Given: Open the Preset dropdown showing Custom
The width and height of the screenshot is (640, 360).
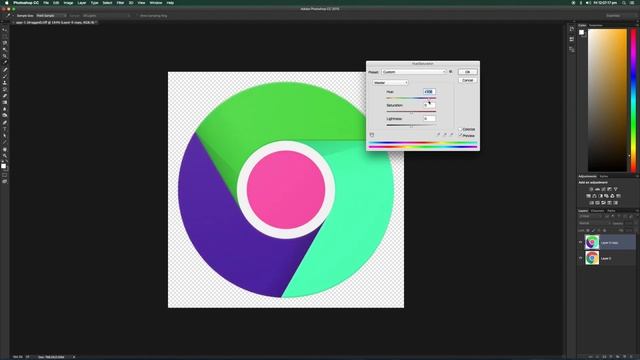Looking at the screenshot, I should coord(414,72).
